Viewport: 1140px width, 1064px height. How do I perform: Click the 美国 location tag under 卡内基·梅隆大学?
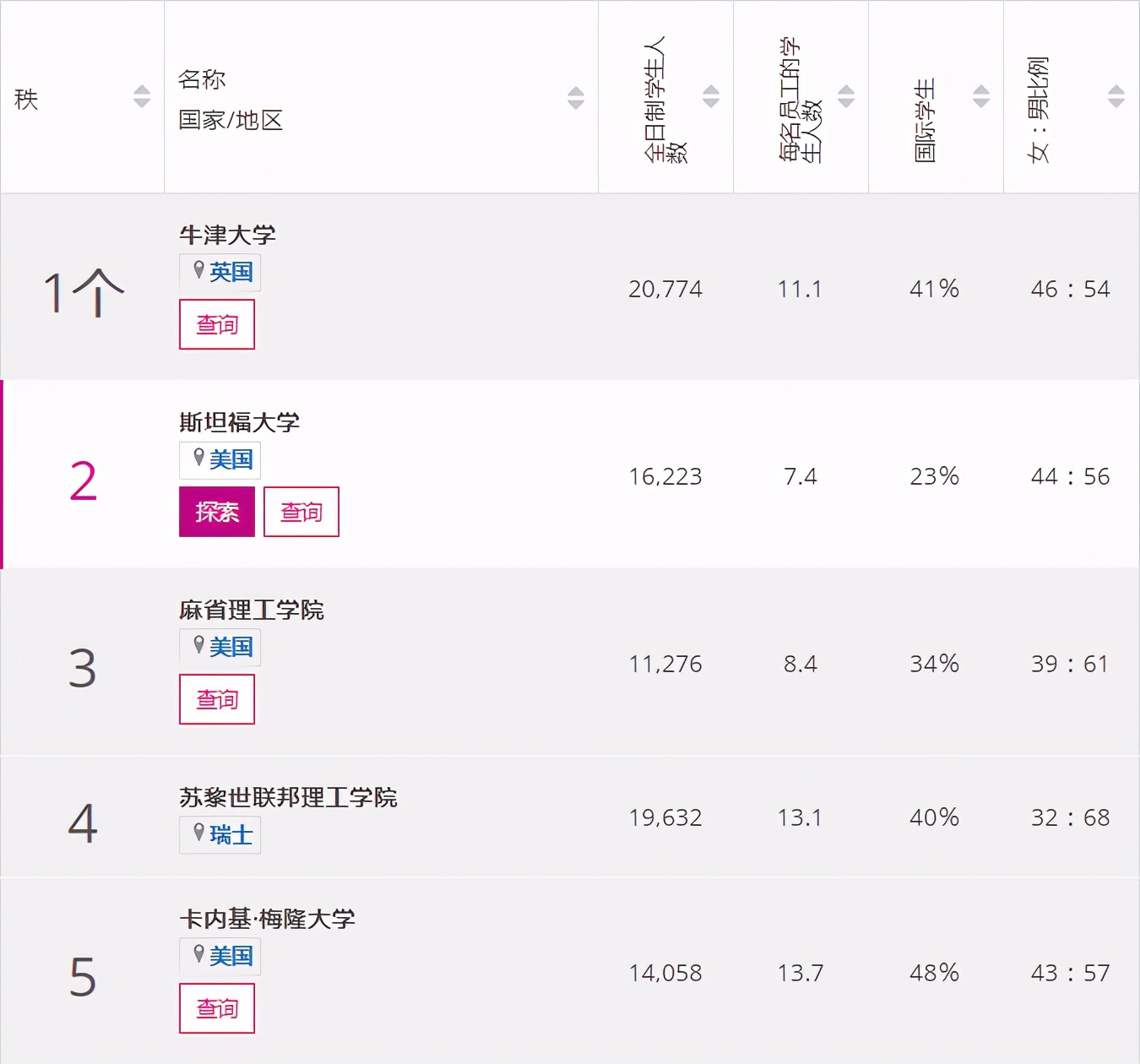220,956
